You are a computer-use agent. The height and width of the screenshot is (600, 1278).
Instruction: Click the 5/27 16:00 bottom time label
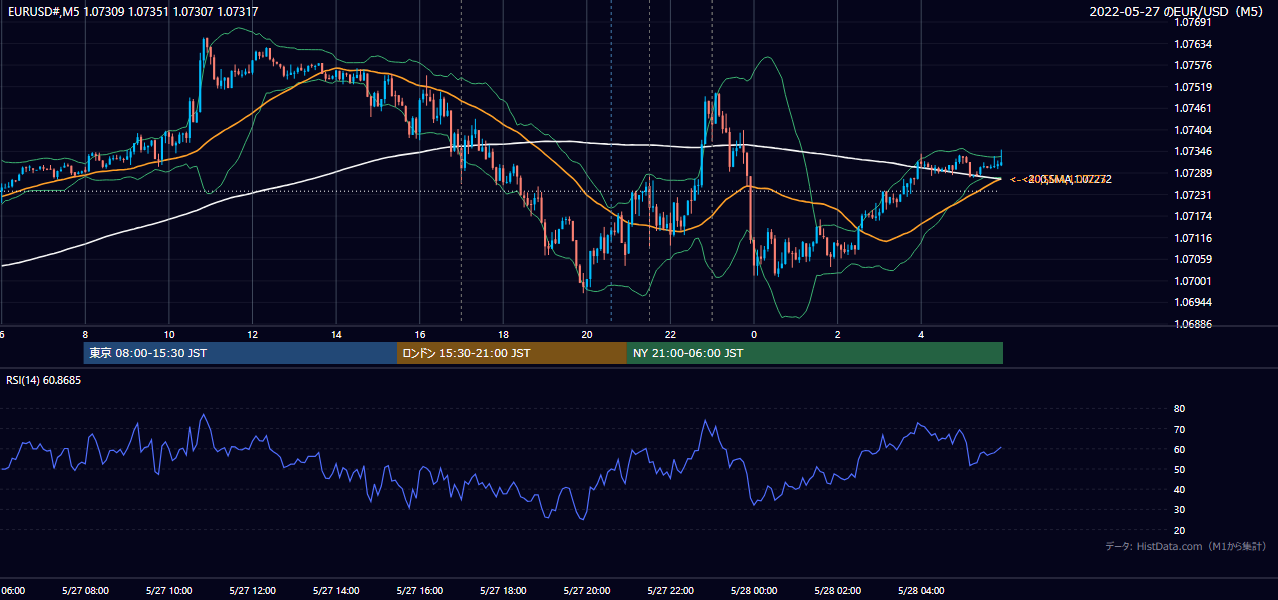pyautogui.click(x=420, y=591)
